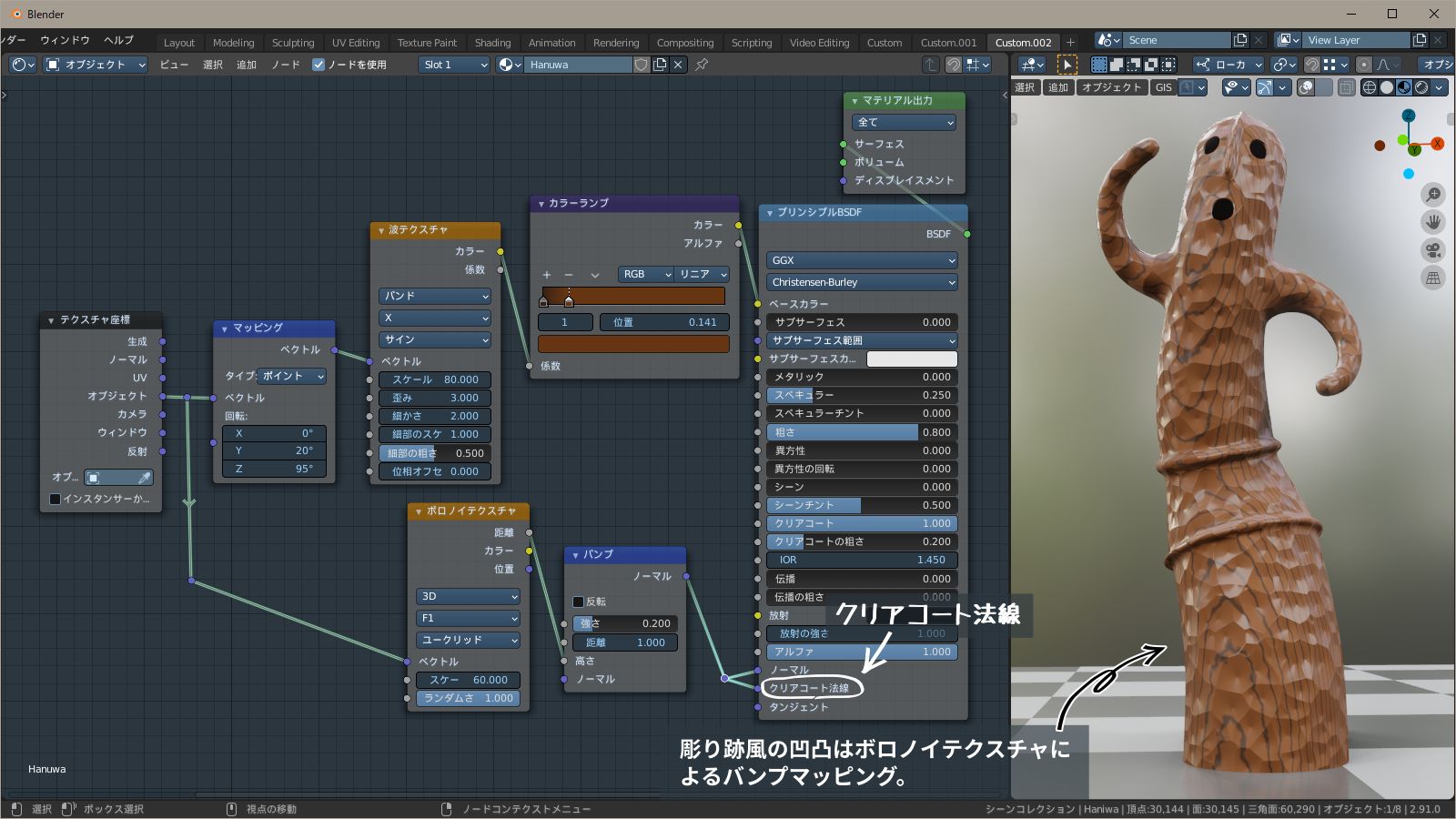
Task: Click the new scene copy icon beside Scene
Action: [1240, 40]
